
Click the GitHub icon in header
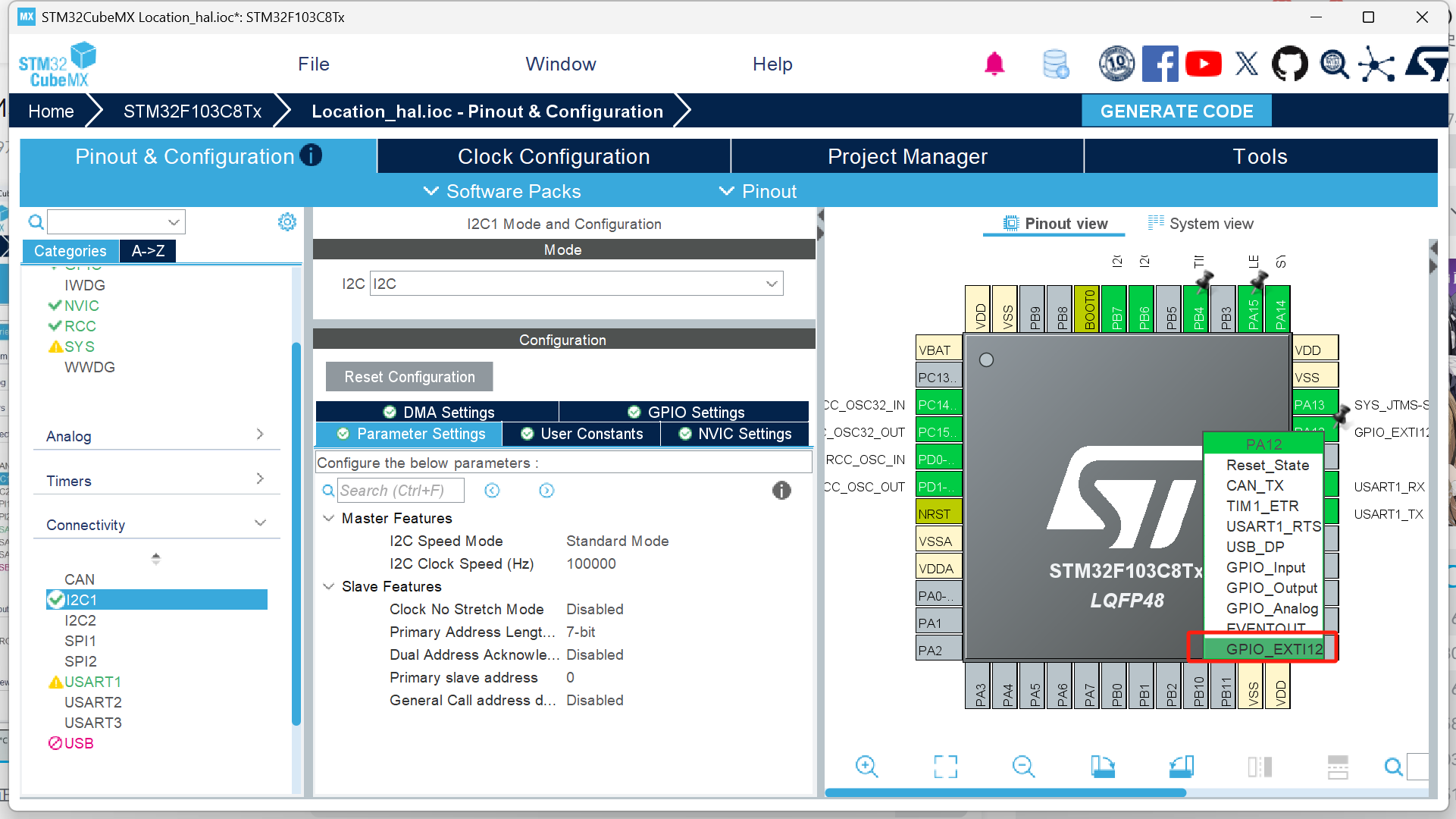1289,64
